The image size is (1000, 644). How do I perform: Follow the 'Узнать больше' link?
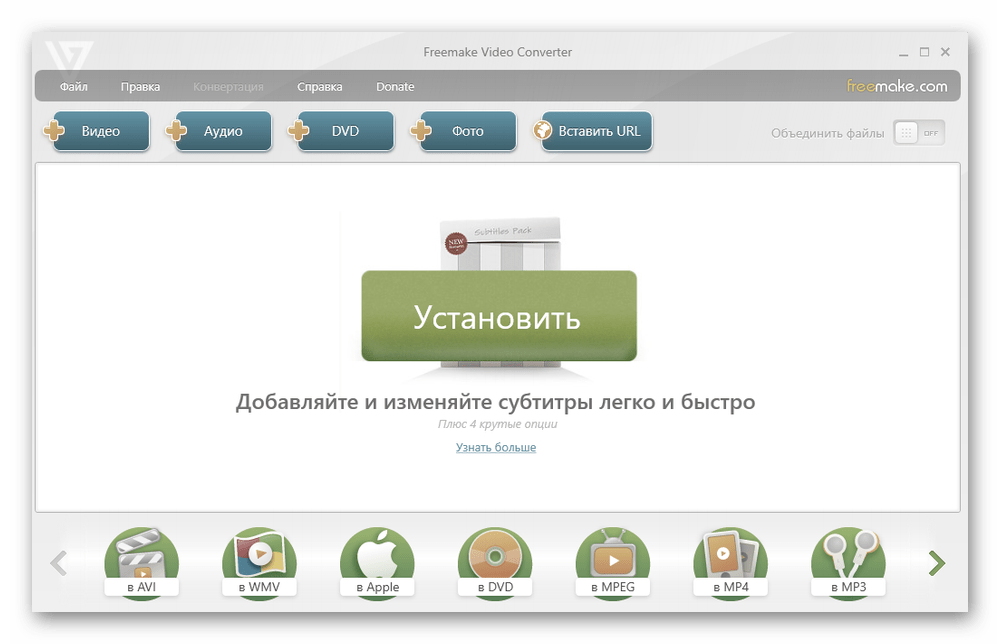[496, 448]
